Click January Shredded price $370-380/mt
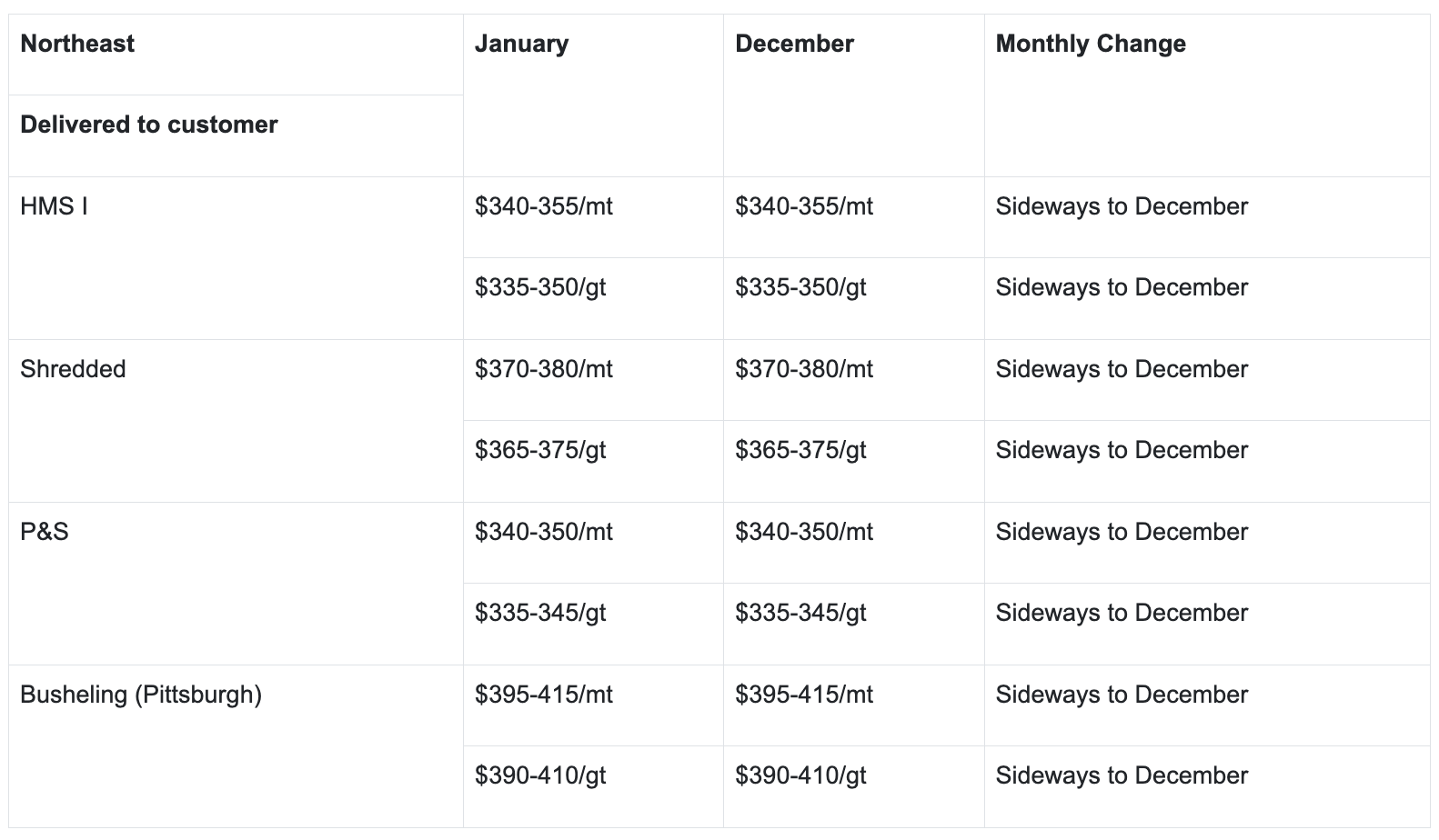 (543, 369)
